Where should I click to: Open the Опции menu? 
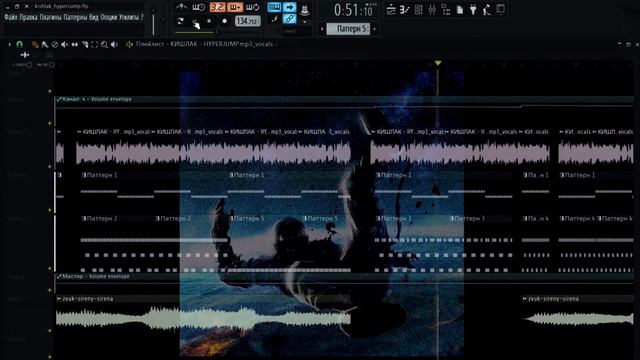[109, 18]
